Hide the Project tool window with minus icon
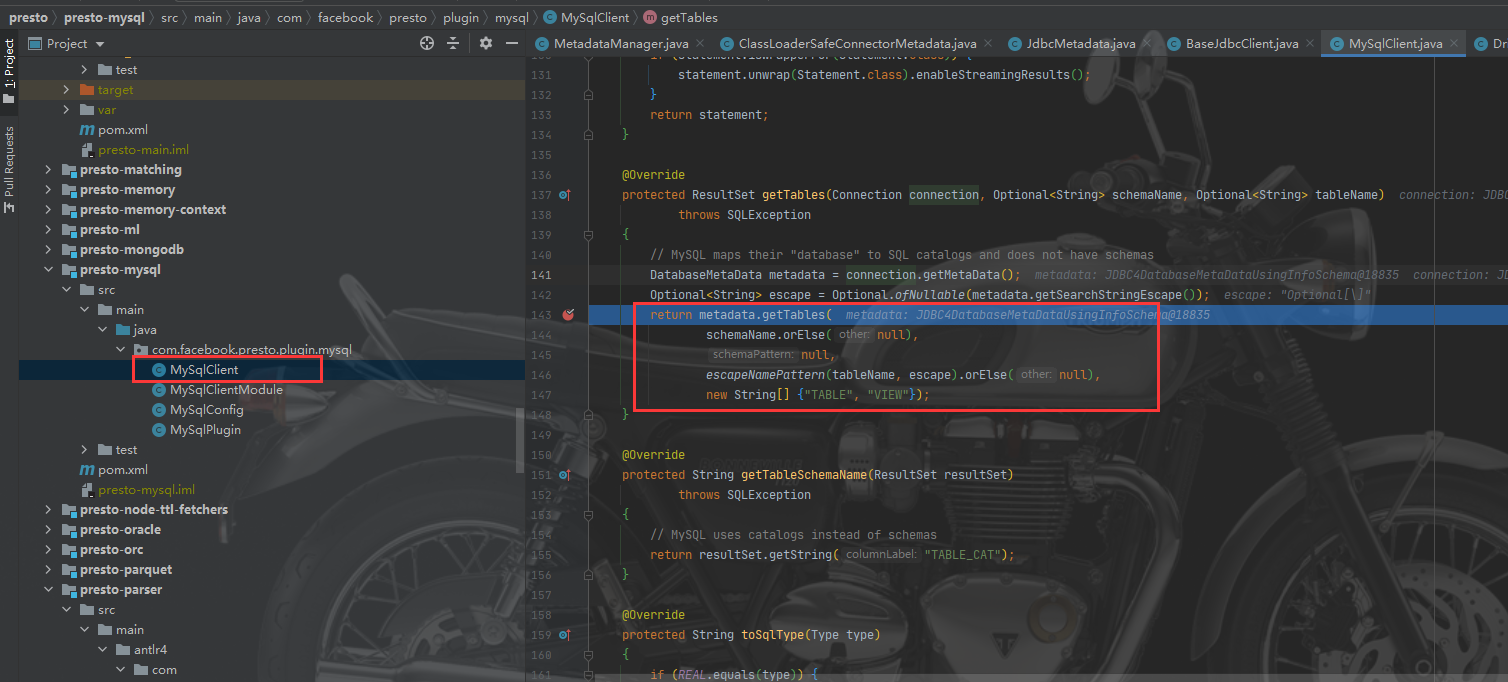This screenshot has width=1508, height=682. [x=511, y=43]
